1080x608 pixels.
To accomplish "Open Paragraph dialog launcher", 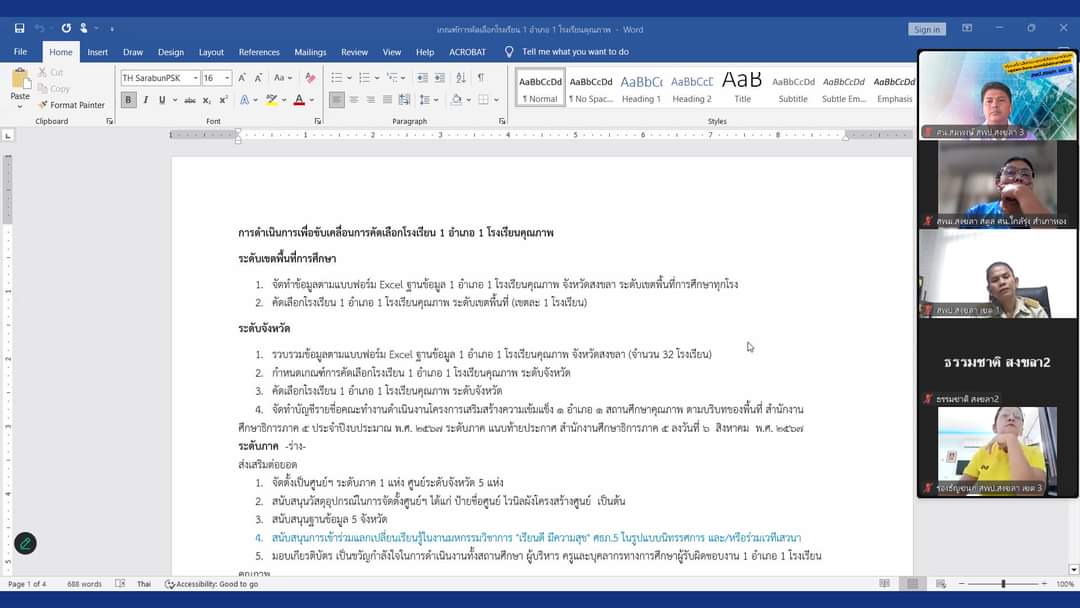I will click(x=502, y=121).
